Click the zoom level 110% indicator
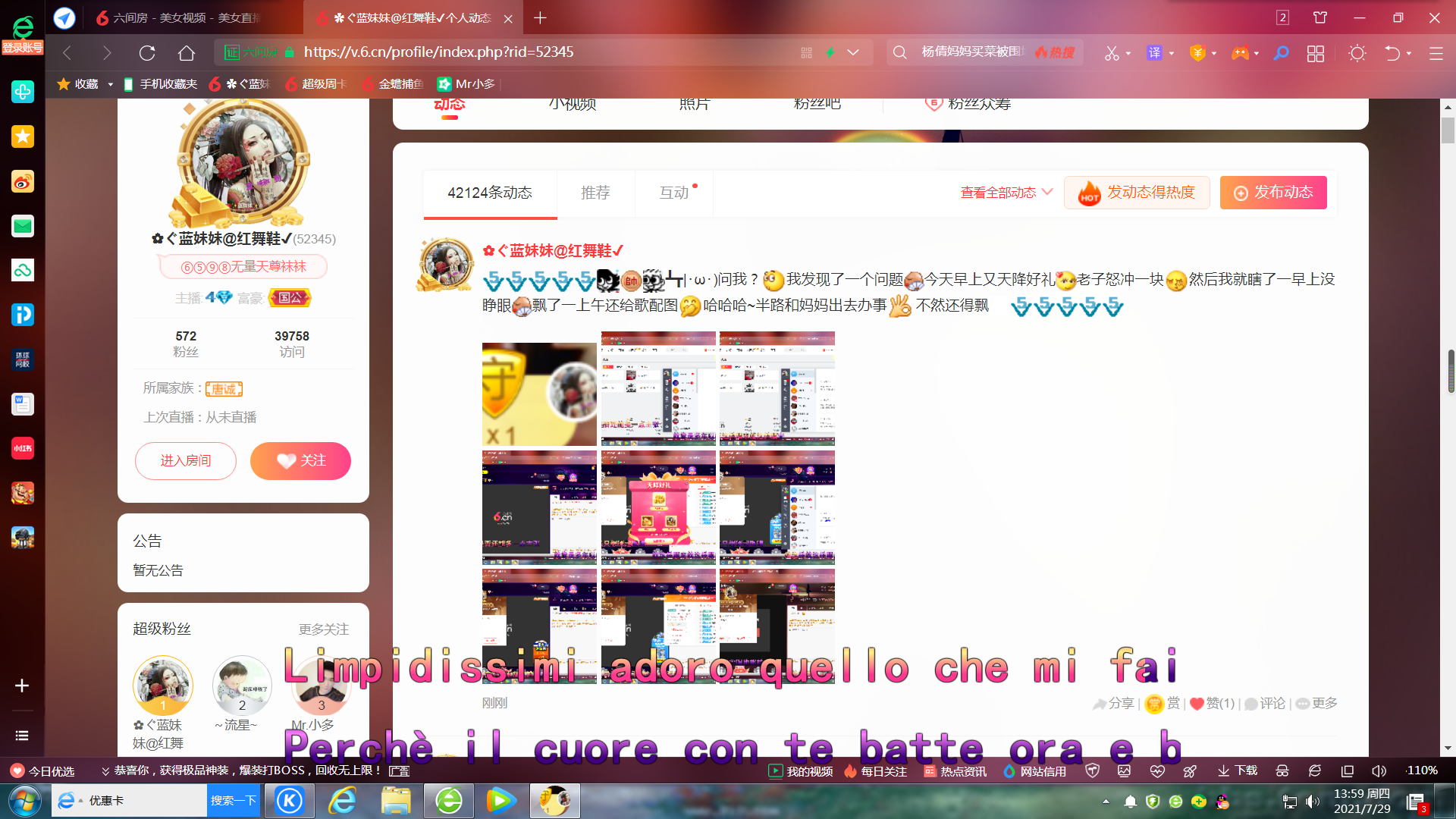Screen dimensions: 1456x819 pos(1422,770)
